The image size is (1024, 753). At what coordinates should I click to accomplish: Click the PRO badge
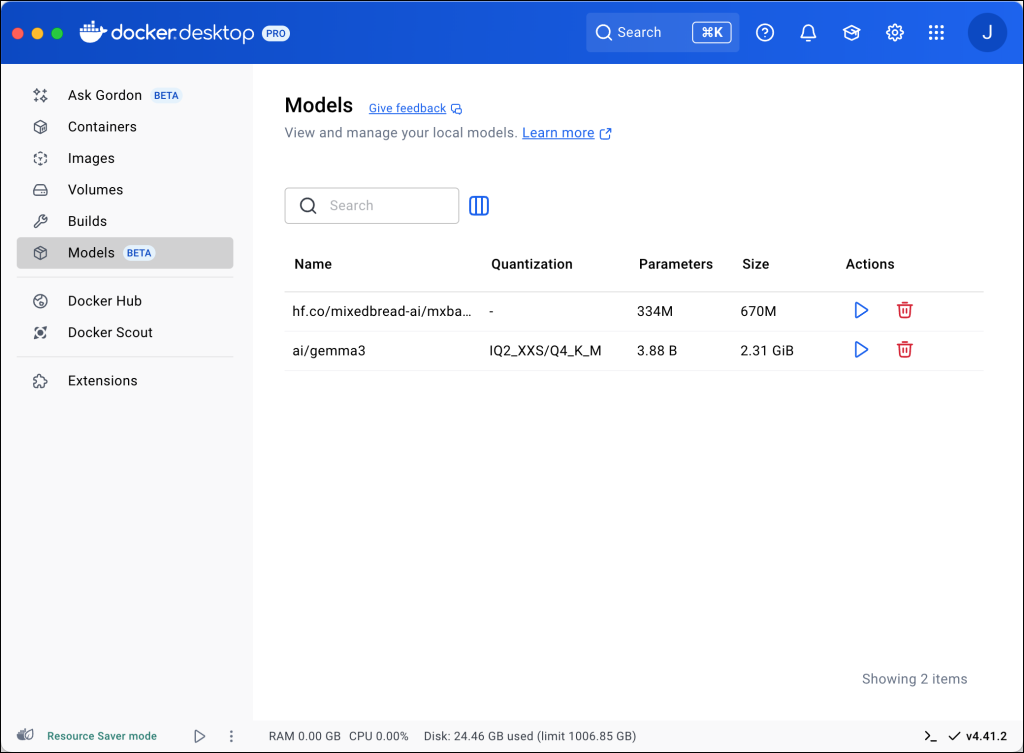pyautogui.click(x=276, y=33)
